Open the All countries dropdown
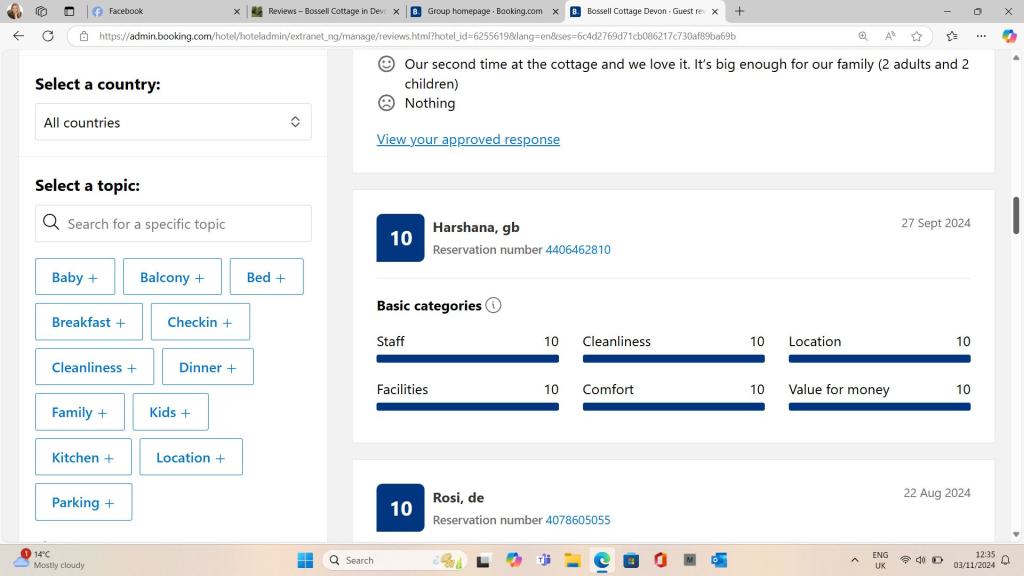This screenshot has height=576, width=1024. pyautogui.click(x=173, y=122)
